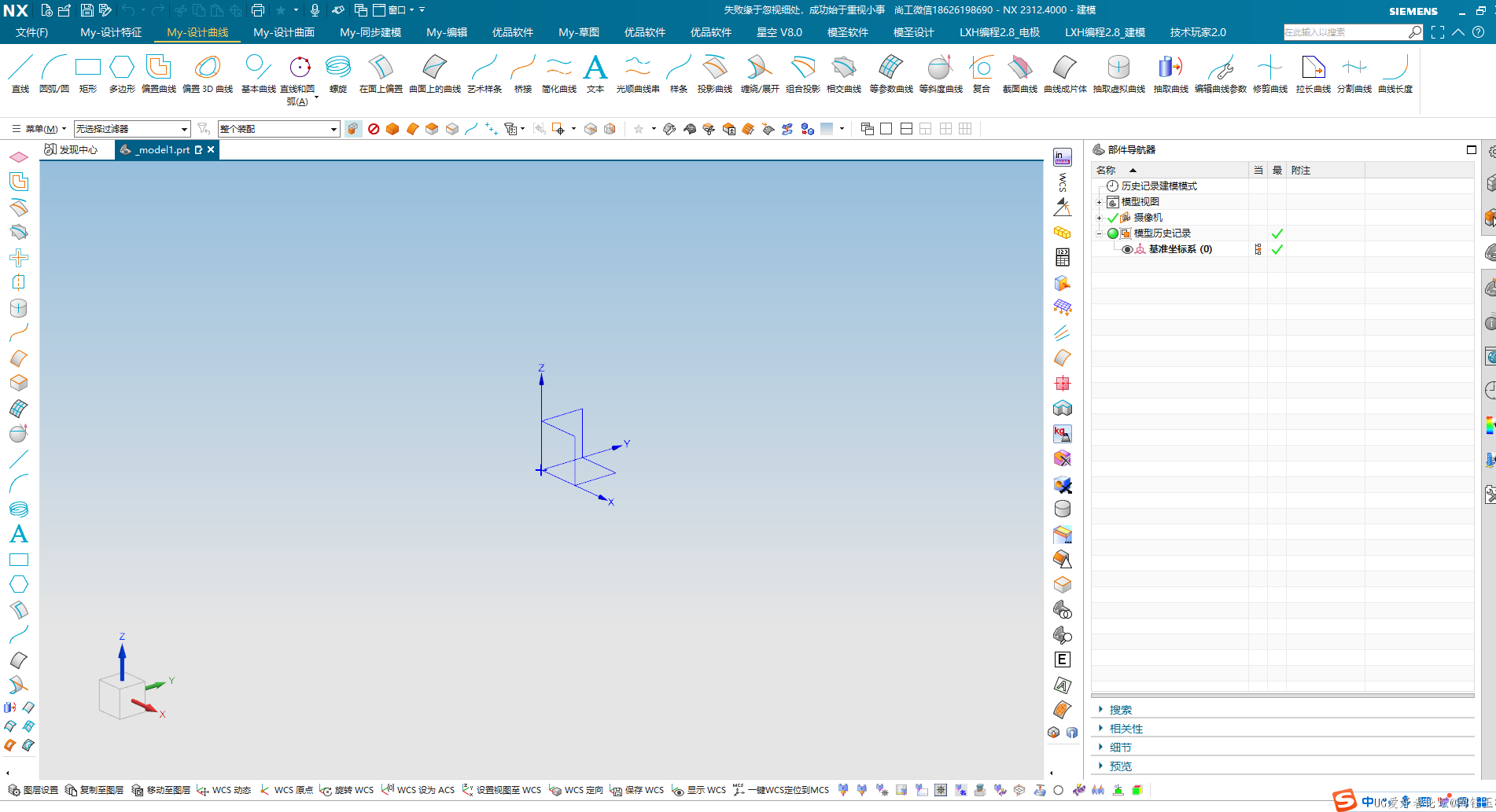Toggle green check on 摄像机 node
This screenshot has height=812, width=1496.
pyautogui.click(x=1112, y=218)
